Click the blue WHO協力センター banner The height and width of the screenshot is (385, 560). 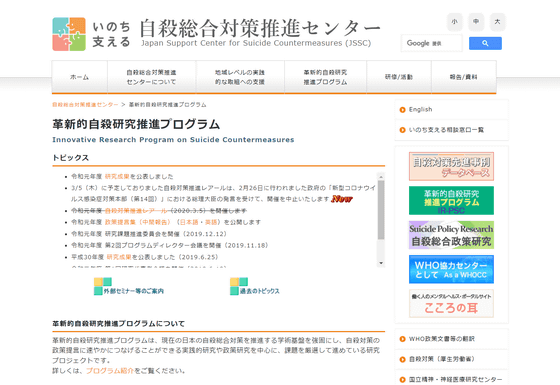(451, 269)
